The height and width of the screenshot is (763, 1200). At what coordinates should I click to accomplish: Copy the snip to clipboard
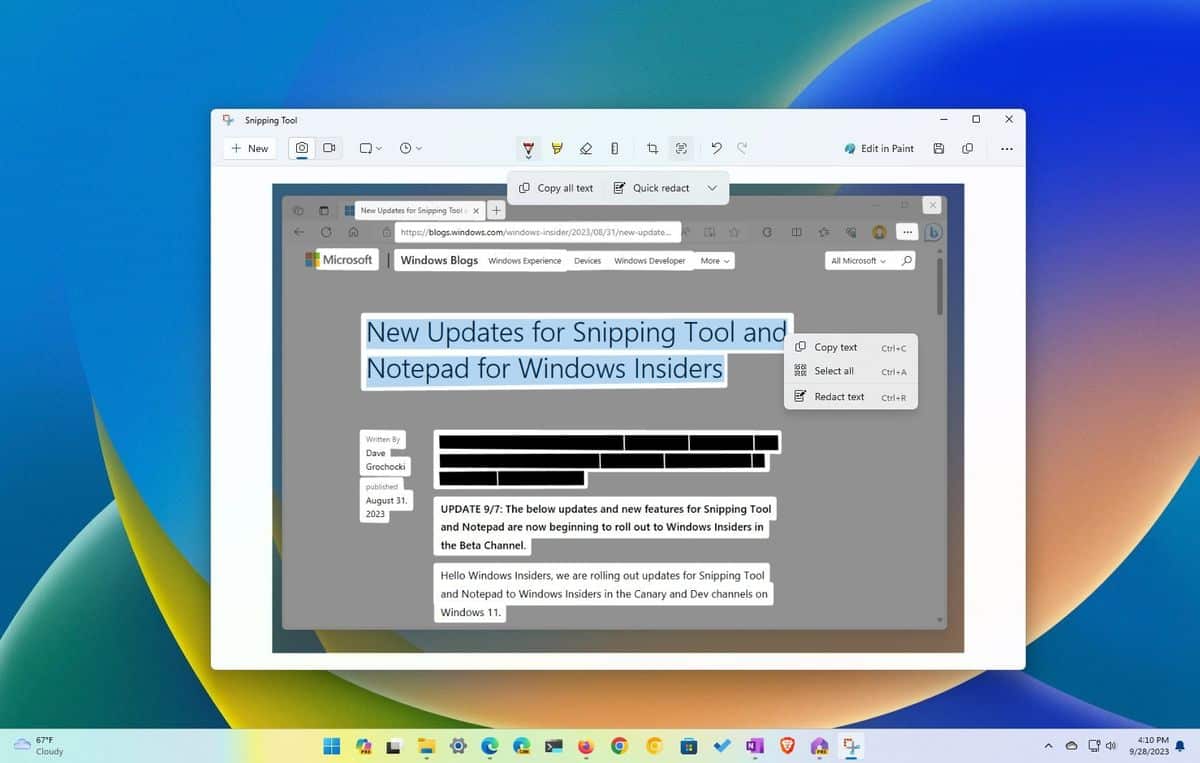967,148
